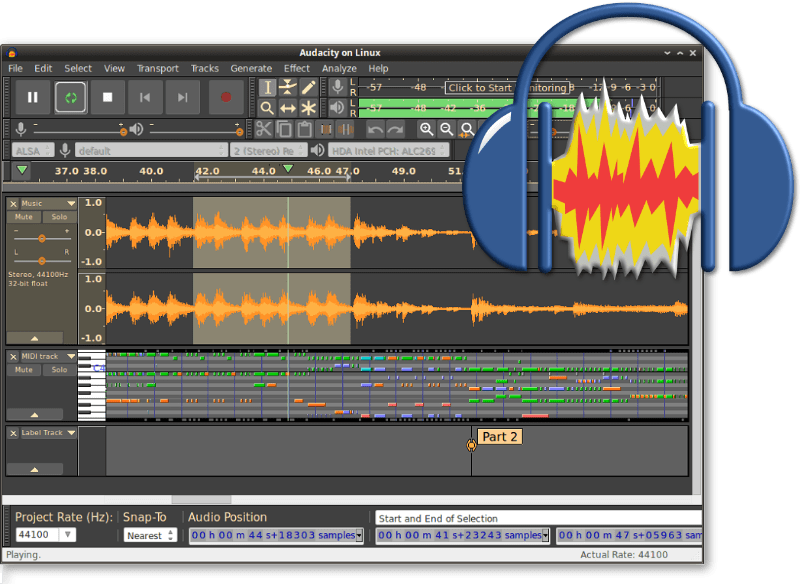Close the Label Track with X
The height and width of the screenshot is (584, 800).
[13, 433]
